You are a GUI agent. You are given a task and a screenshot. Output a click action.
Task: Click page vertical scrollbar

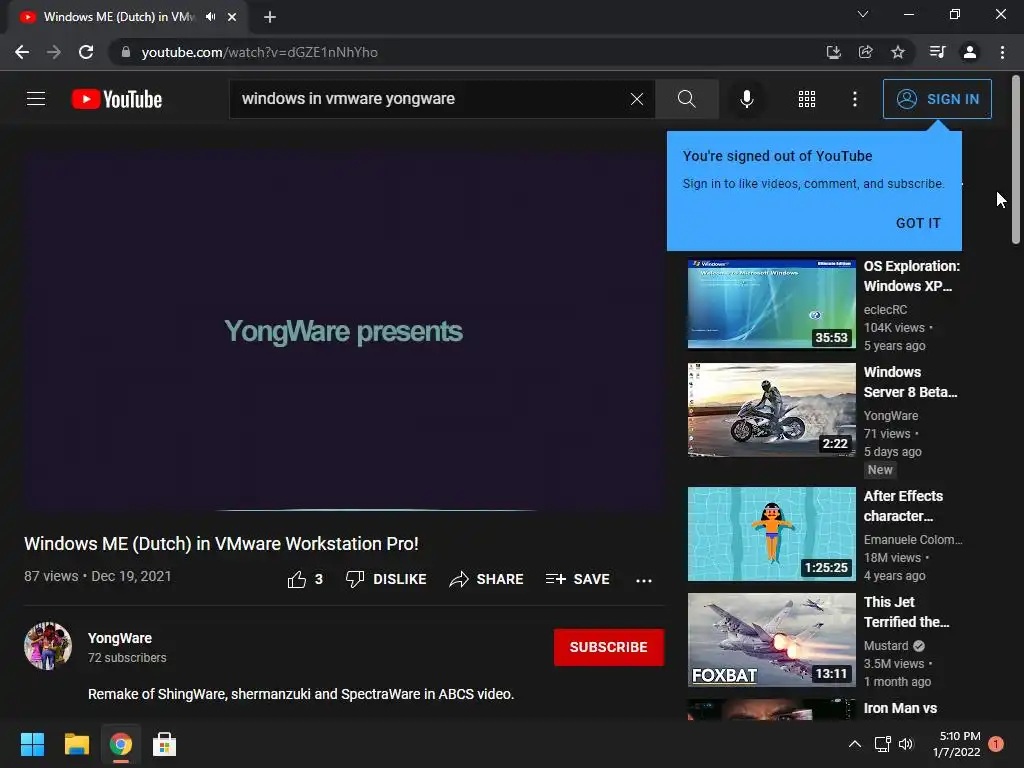[x=1016, y=160]
